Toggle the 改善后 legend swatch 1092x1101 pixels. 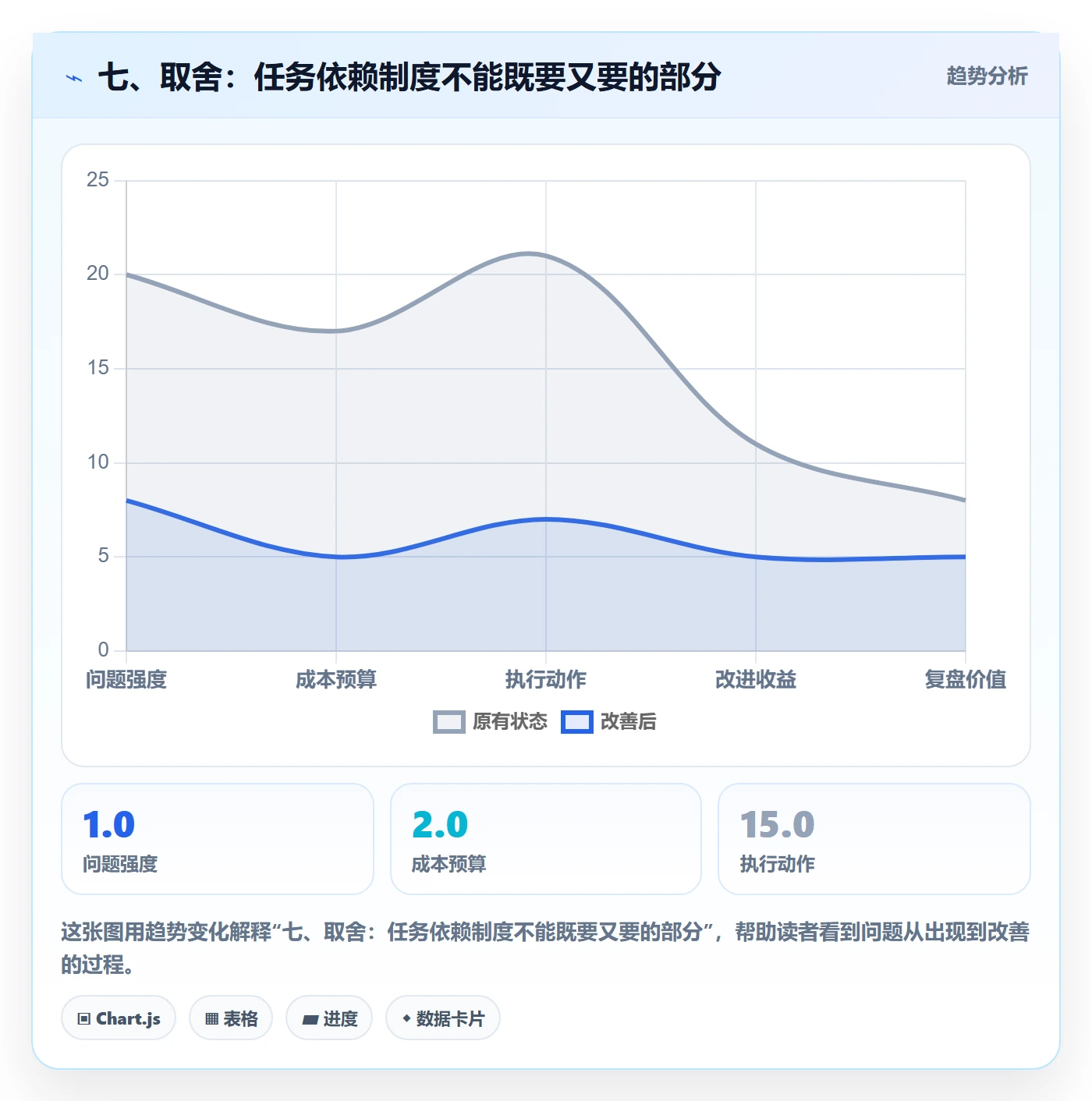[576, 722]
